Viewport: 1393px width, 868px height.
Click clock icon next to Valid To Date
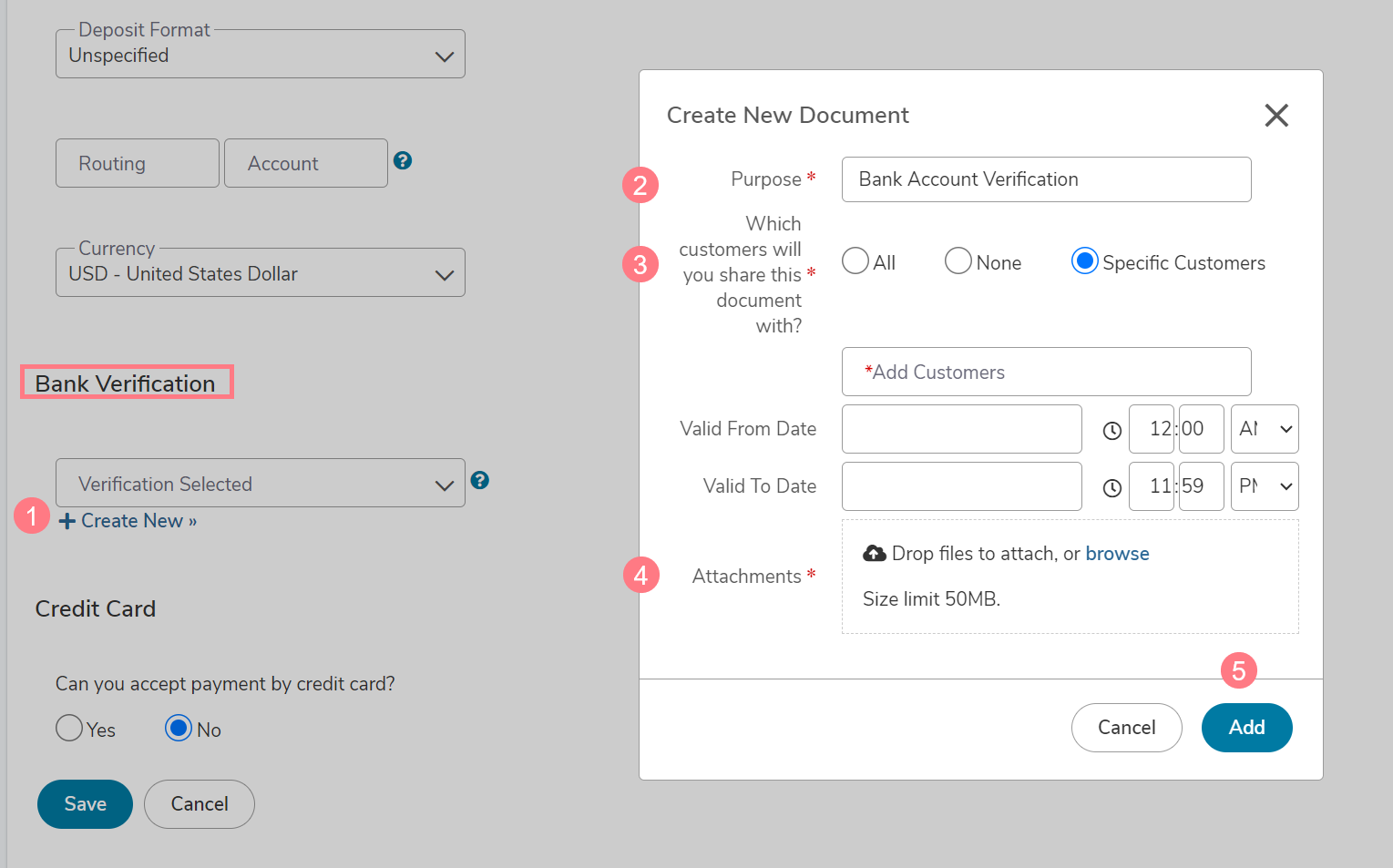click(1111, 488)
